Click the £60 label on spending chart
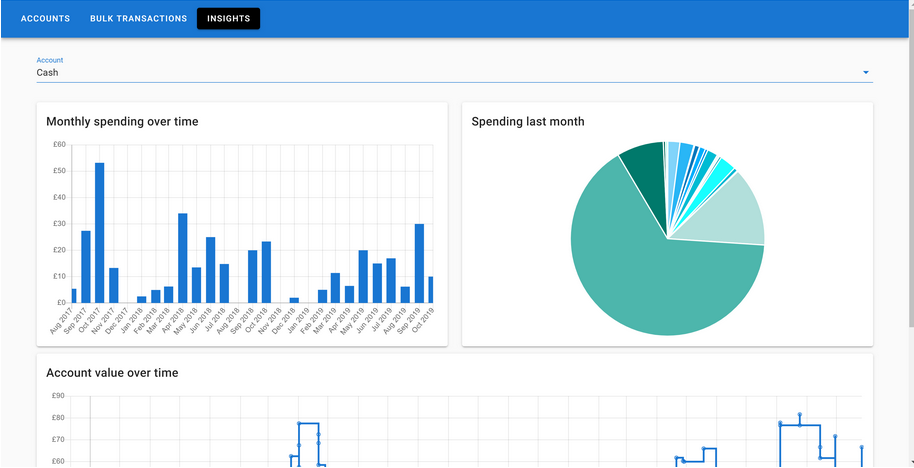The height and width of the screenshot is (468, 914). [x=60, y=145]
